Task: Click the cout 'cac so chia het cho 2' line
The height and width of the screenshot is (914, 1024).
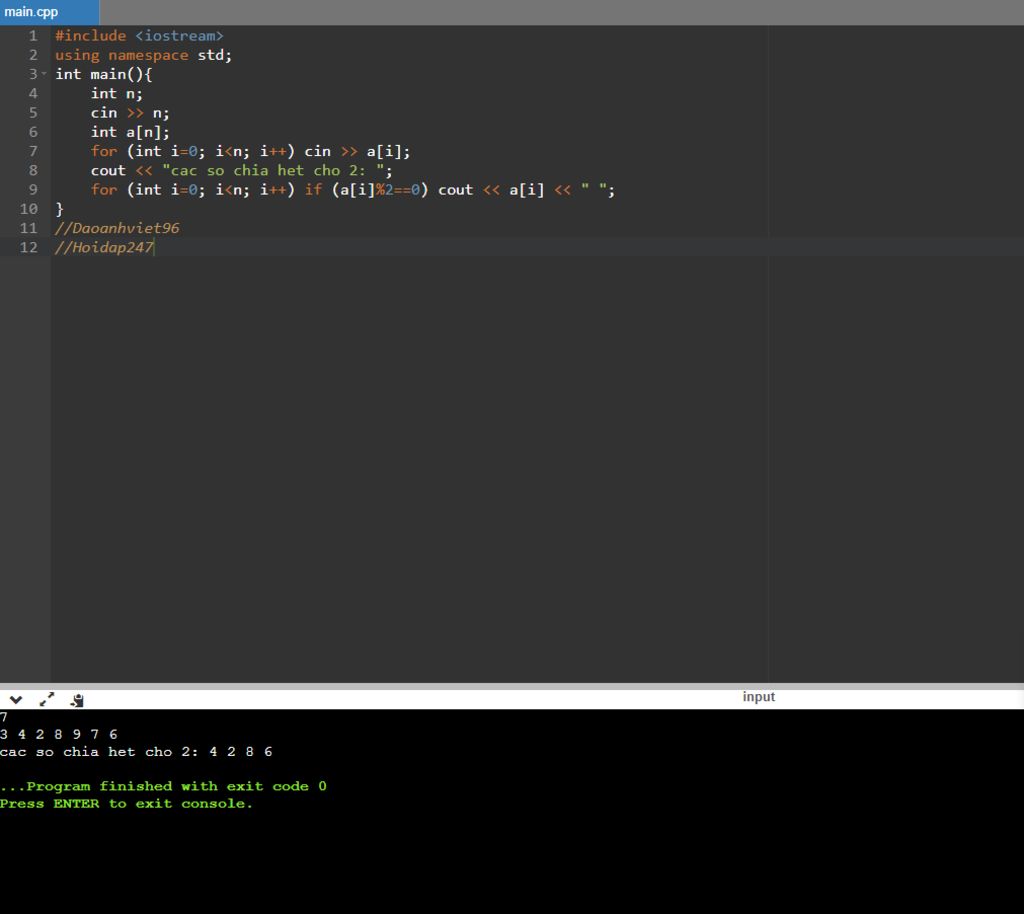Action: 242,170
